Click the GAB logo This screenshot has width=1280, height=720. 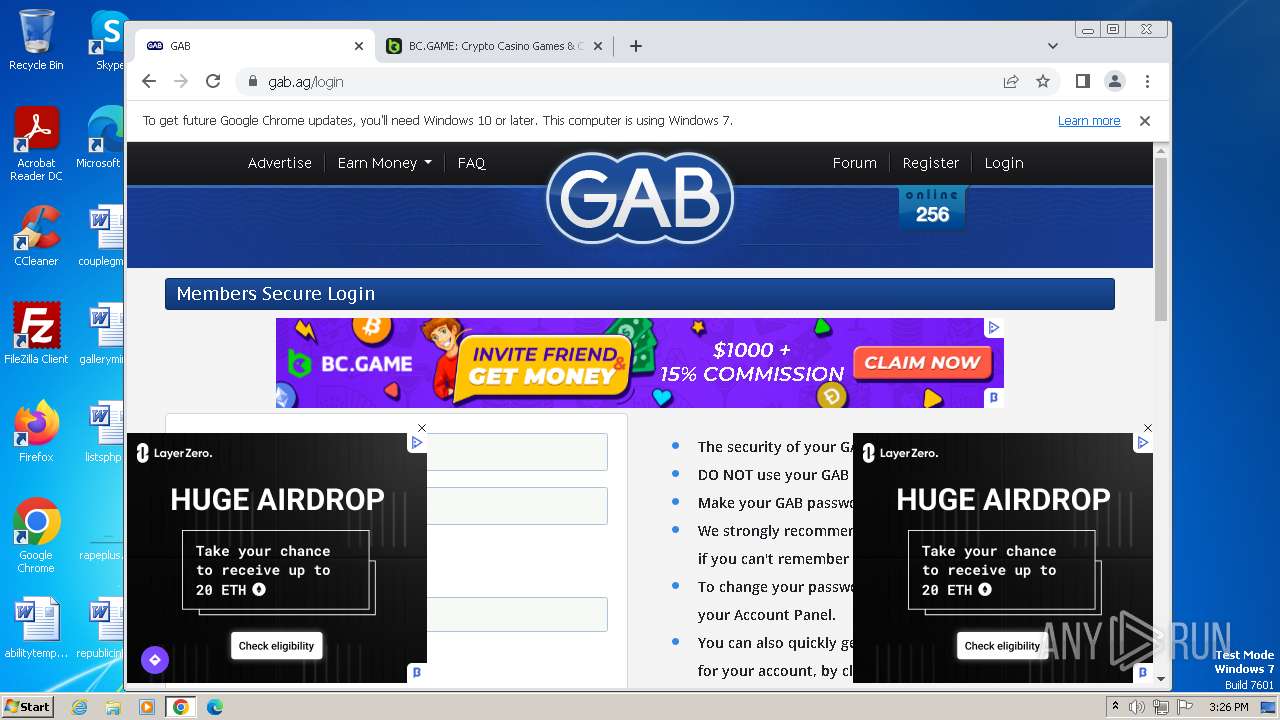(x=640, y=198)
